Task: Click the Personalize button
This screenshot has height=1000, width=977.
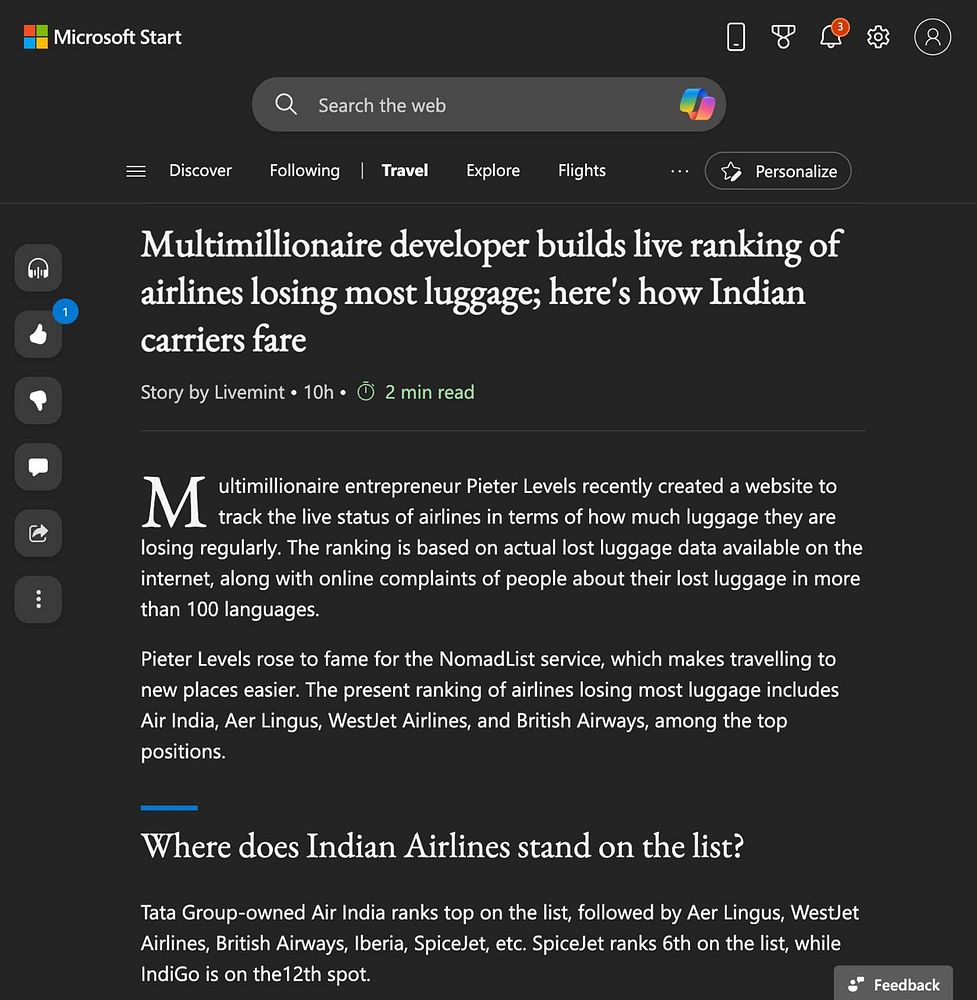Action: pyautogui.click(x=778, y=171)
